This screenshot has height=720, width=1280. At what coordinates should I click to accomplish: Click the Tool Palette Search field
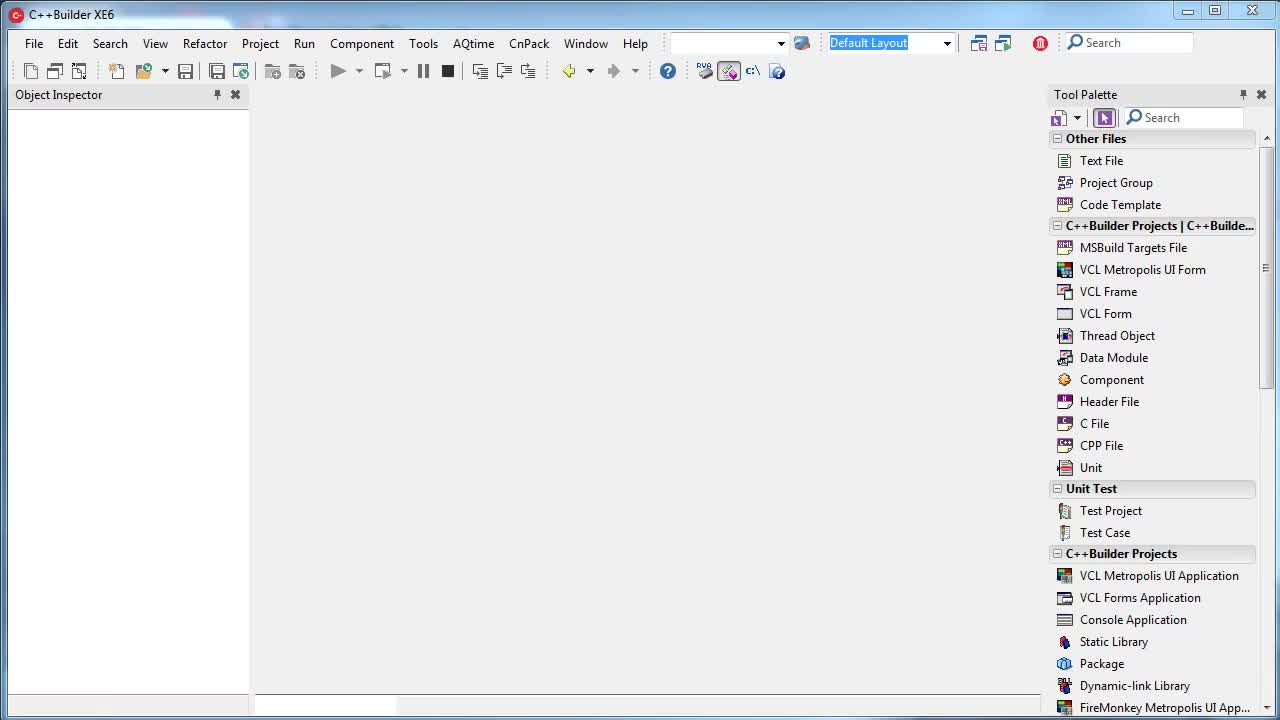point(1183,118)
